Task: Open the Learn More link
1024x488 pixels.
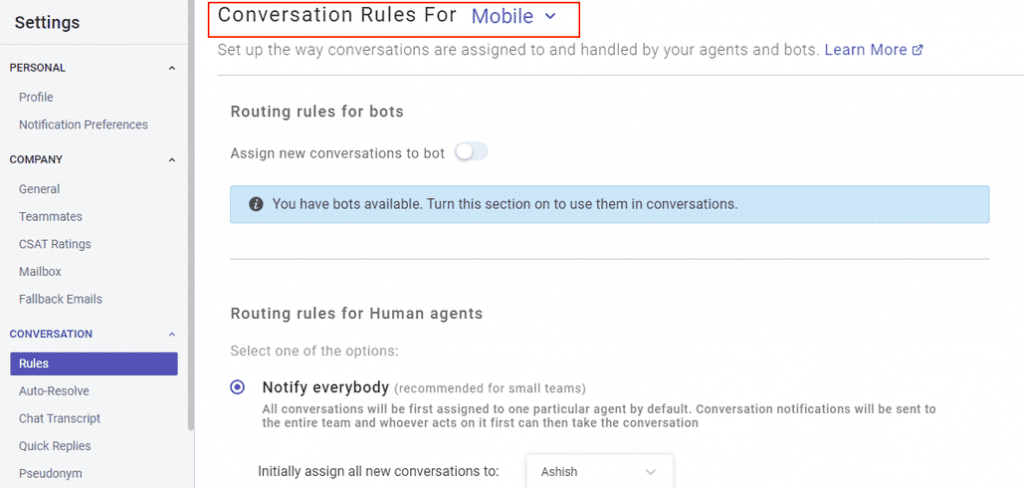Action: tap(866, 50)
